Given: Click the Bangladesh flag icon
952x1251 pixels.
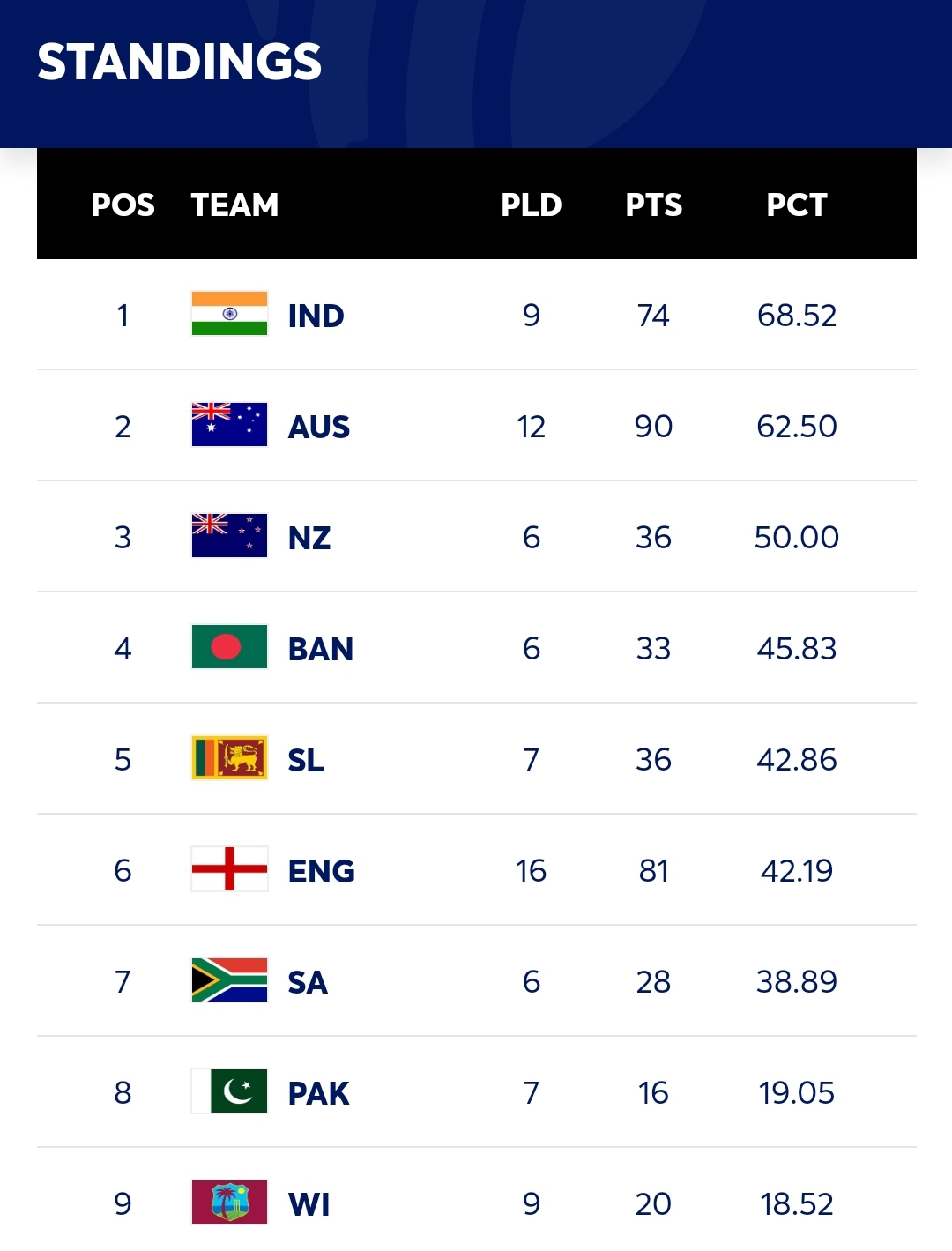Looking at the screenshot, I should [x=229, y=647].
